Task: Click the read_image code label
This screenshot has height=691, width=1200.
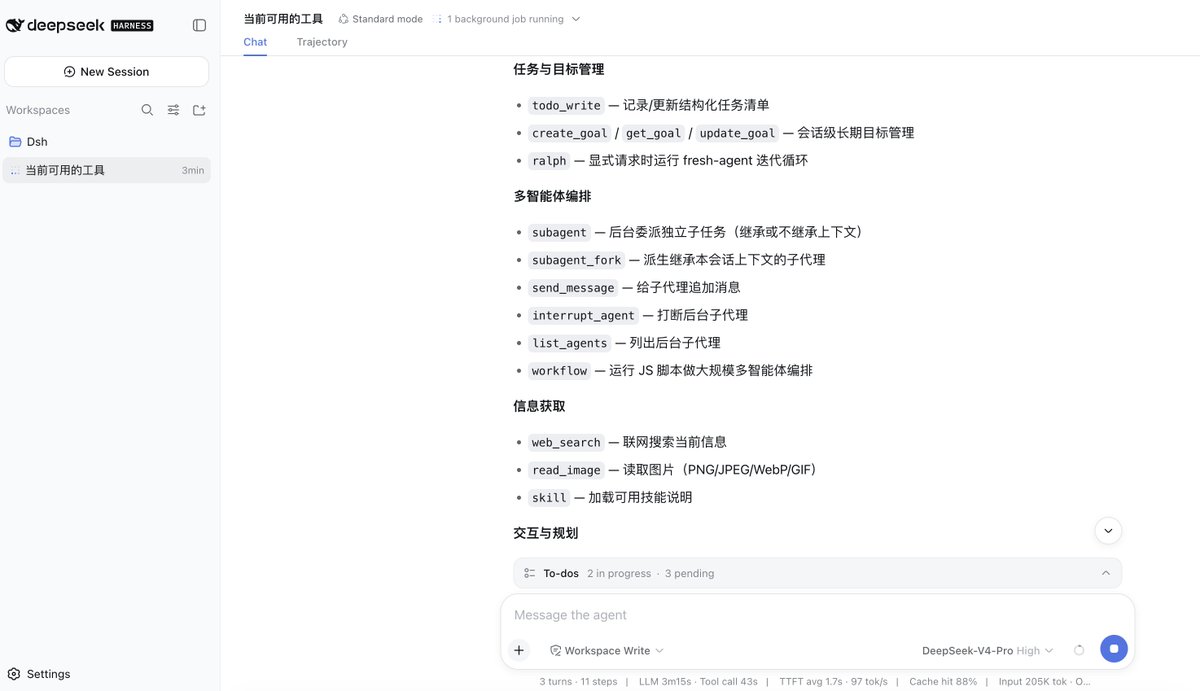Action: coord(566,470)
